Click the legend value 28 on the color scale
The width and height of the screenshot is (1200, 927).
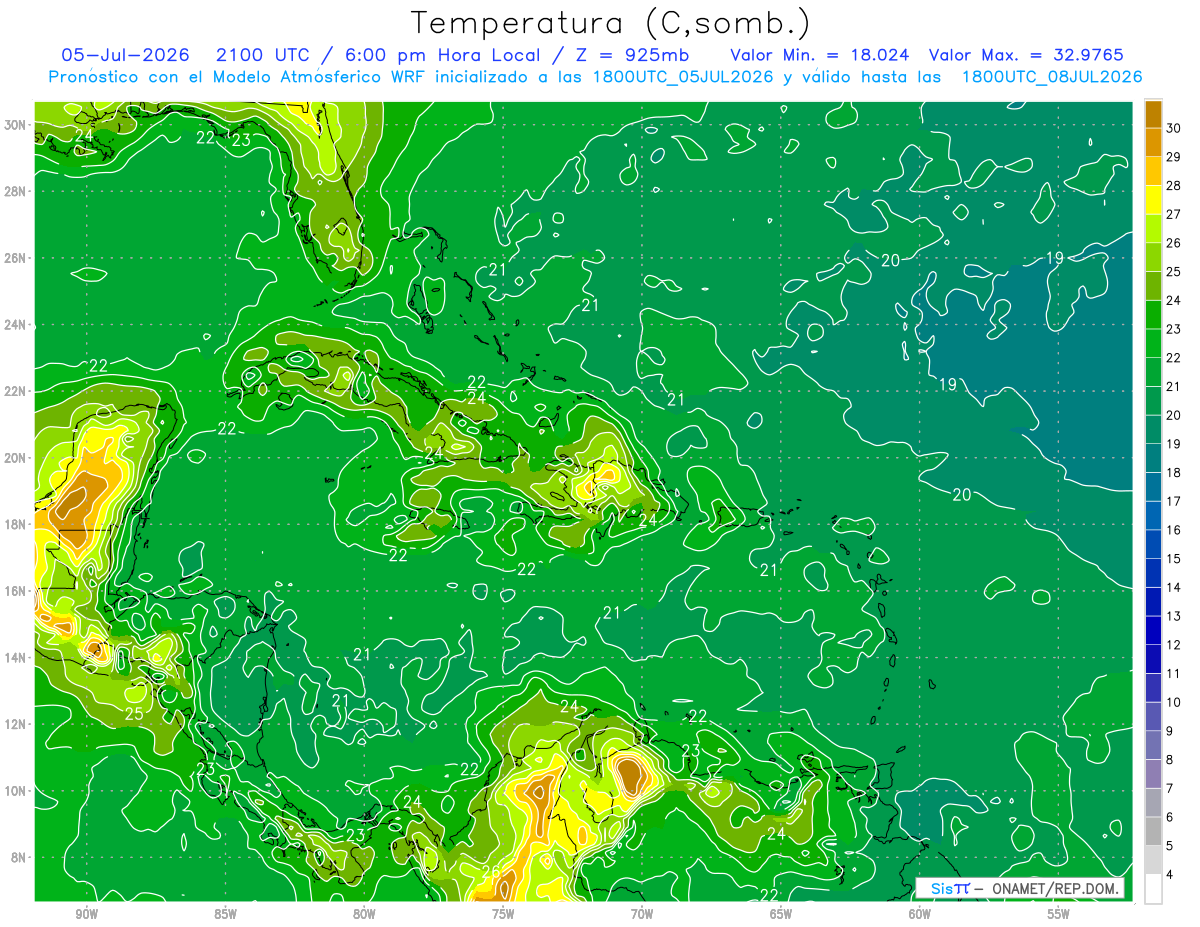click(1173, 186)
